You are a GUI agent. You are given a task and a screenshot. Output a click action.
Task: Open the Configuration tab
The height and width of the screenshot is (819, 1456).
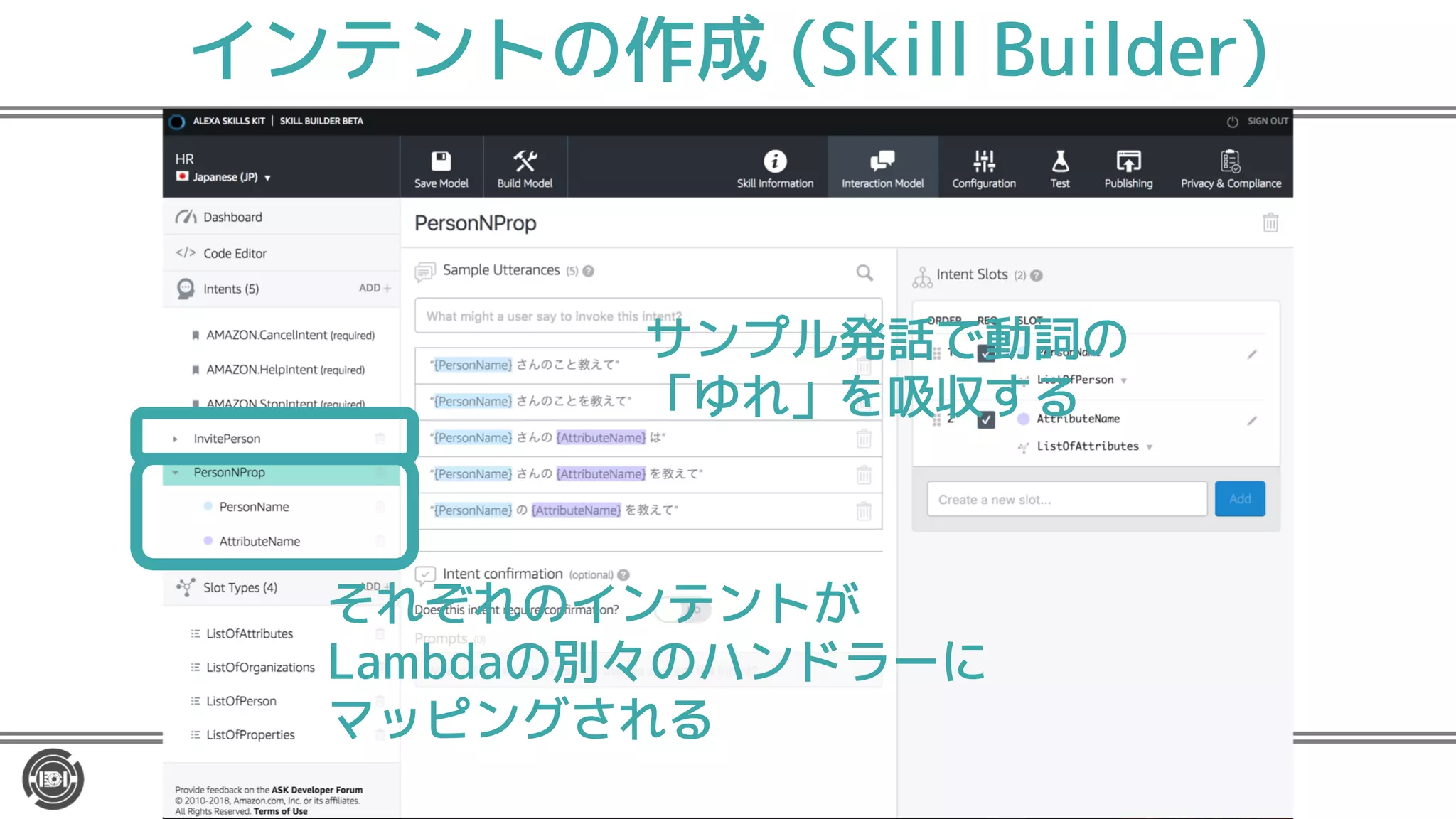(984, 168)
